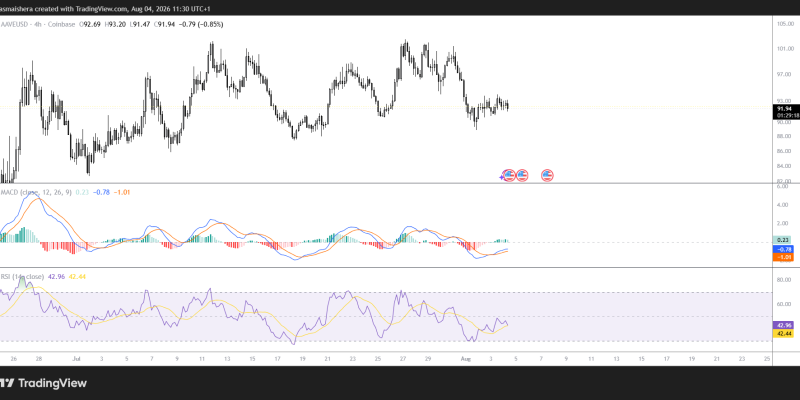Viewport: 800px width, 400px height.
Task: Click the 4.00 label on the MACD axis
Action: pyautogui.click(x=785, y=205)
